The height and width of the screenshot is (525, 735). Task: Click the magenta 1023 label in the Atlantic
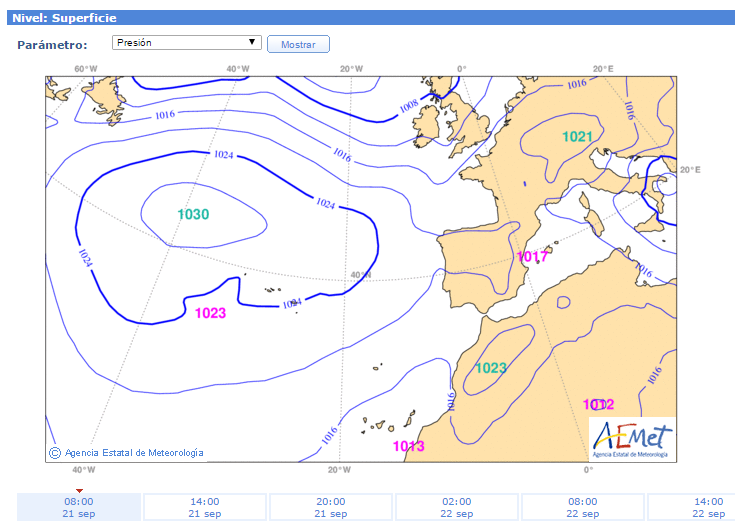pyautogui.click(x=210, y=313)
